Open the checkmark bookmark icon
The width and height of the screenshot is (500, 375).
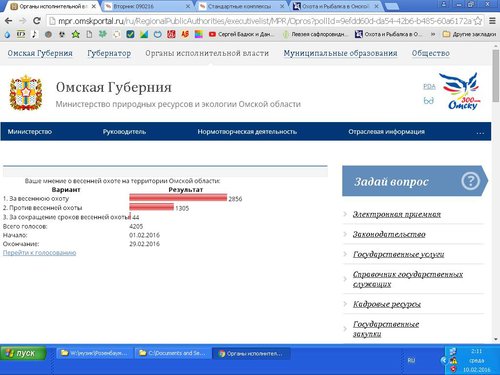130,34
